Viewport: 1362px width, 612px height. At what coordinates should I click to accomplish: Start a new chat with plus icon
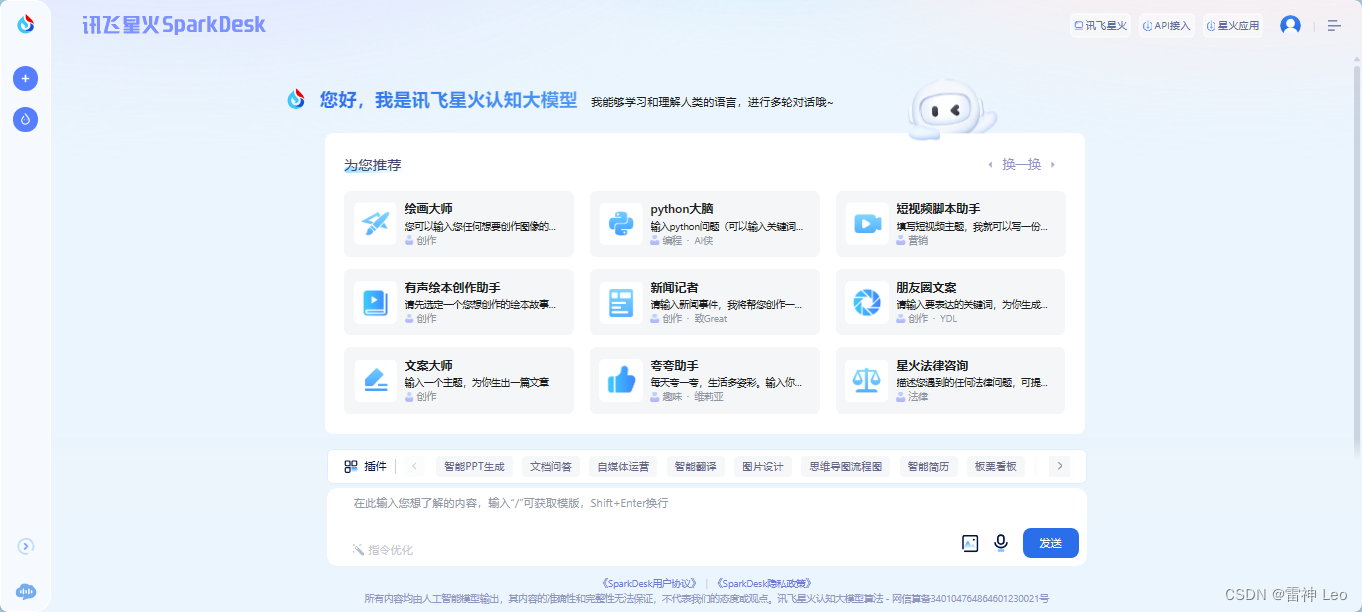click(x=25, y=78)
